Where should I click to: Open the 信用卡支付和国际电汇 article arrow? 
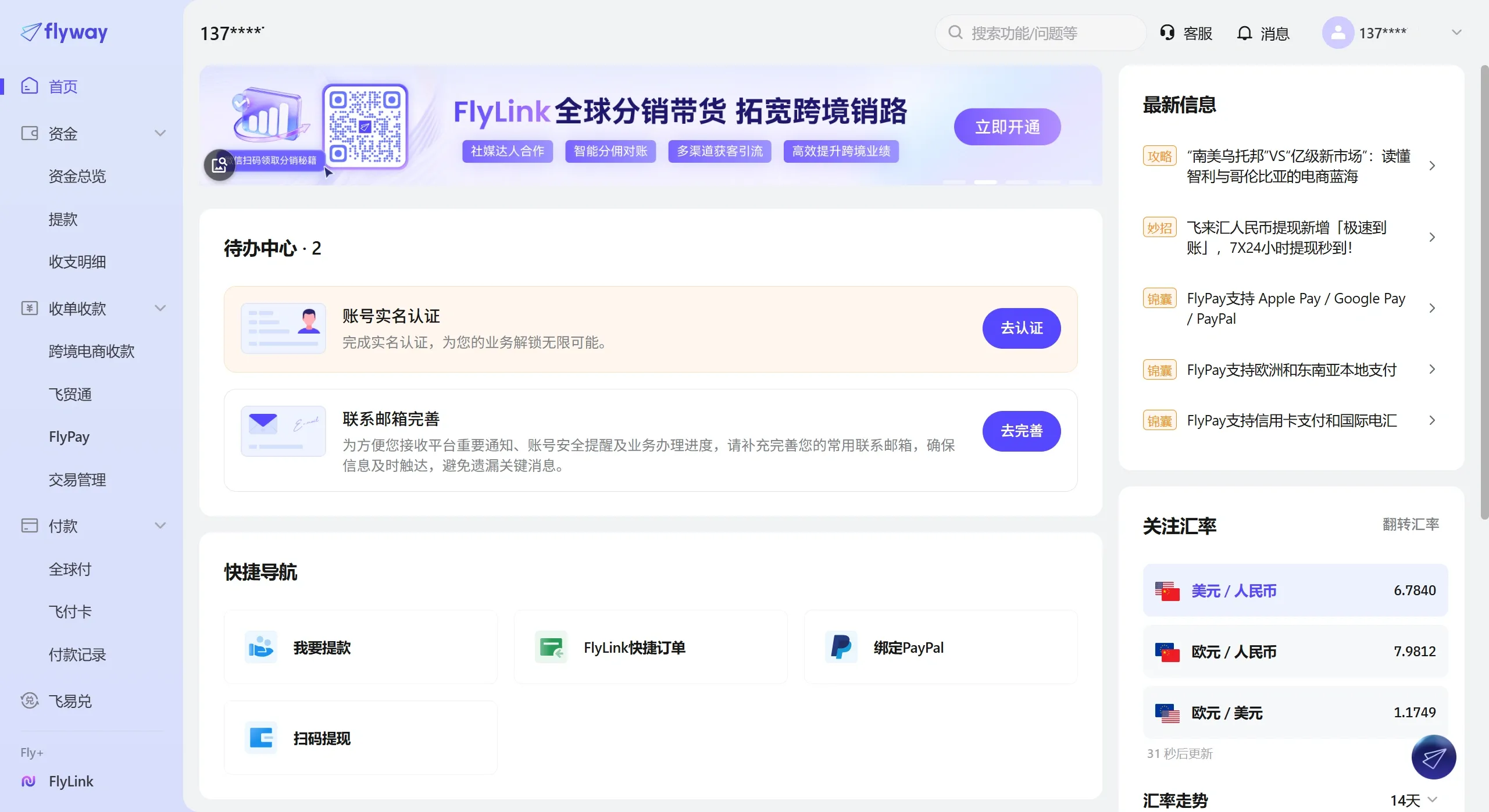tap(1432, 420)
